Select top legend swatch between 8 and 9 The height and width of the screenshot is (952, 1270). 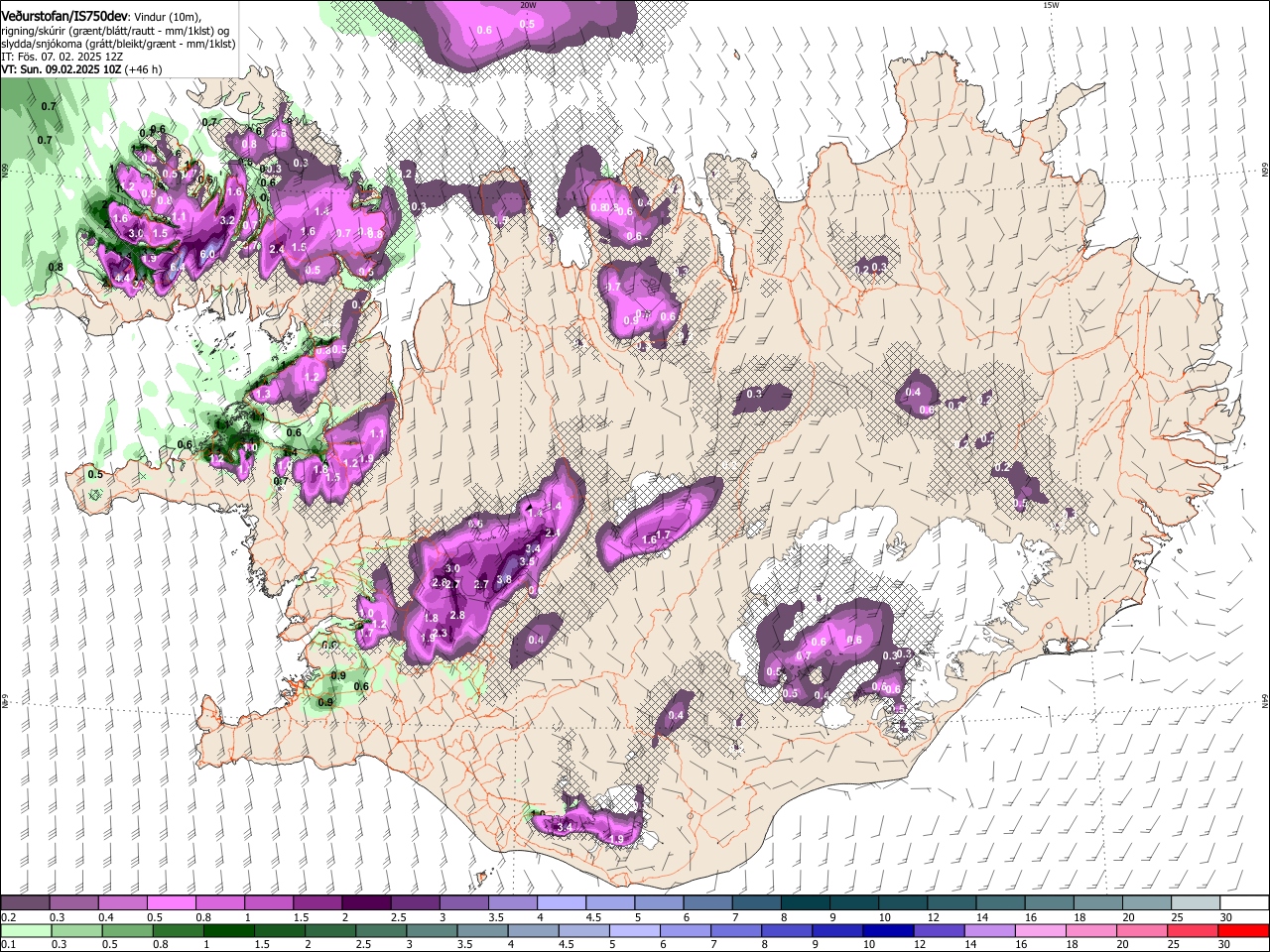805,903
